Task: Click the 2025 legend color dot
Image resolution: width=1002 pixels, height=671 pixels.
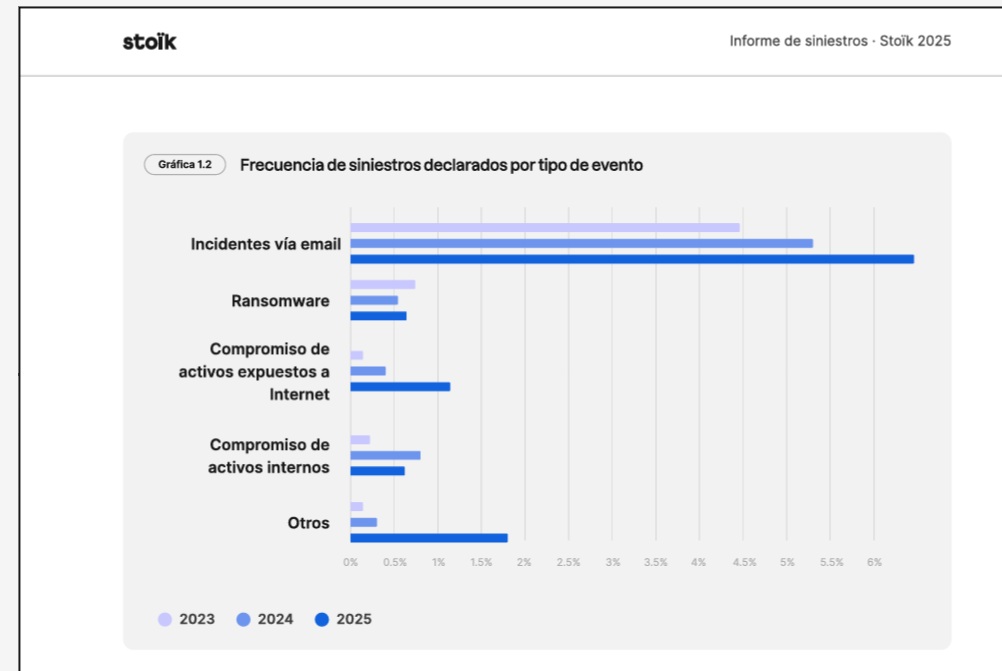Action: point(322,620)
